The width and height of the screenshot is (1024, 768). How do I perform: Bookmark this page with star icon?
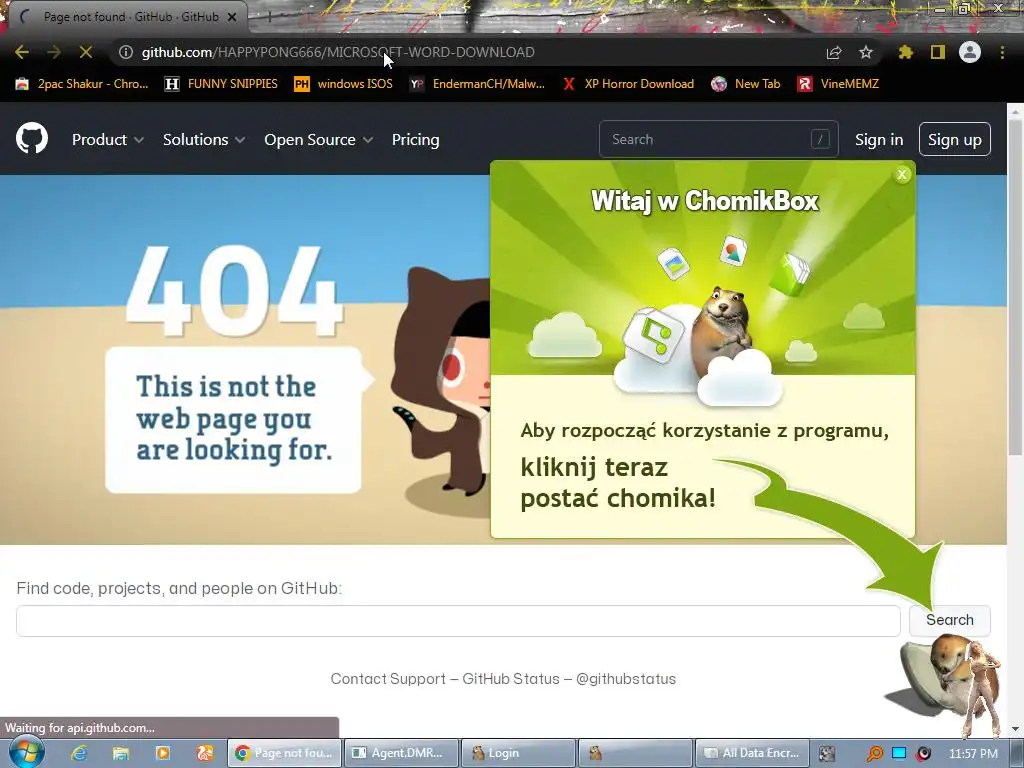866,52
